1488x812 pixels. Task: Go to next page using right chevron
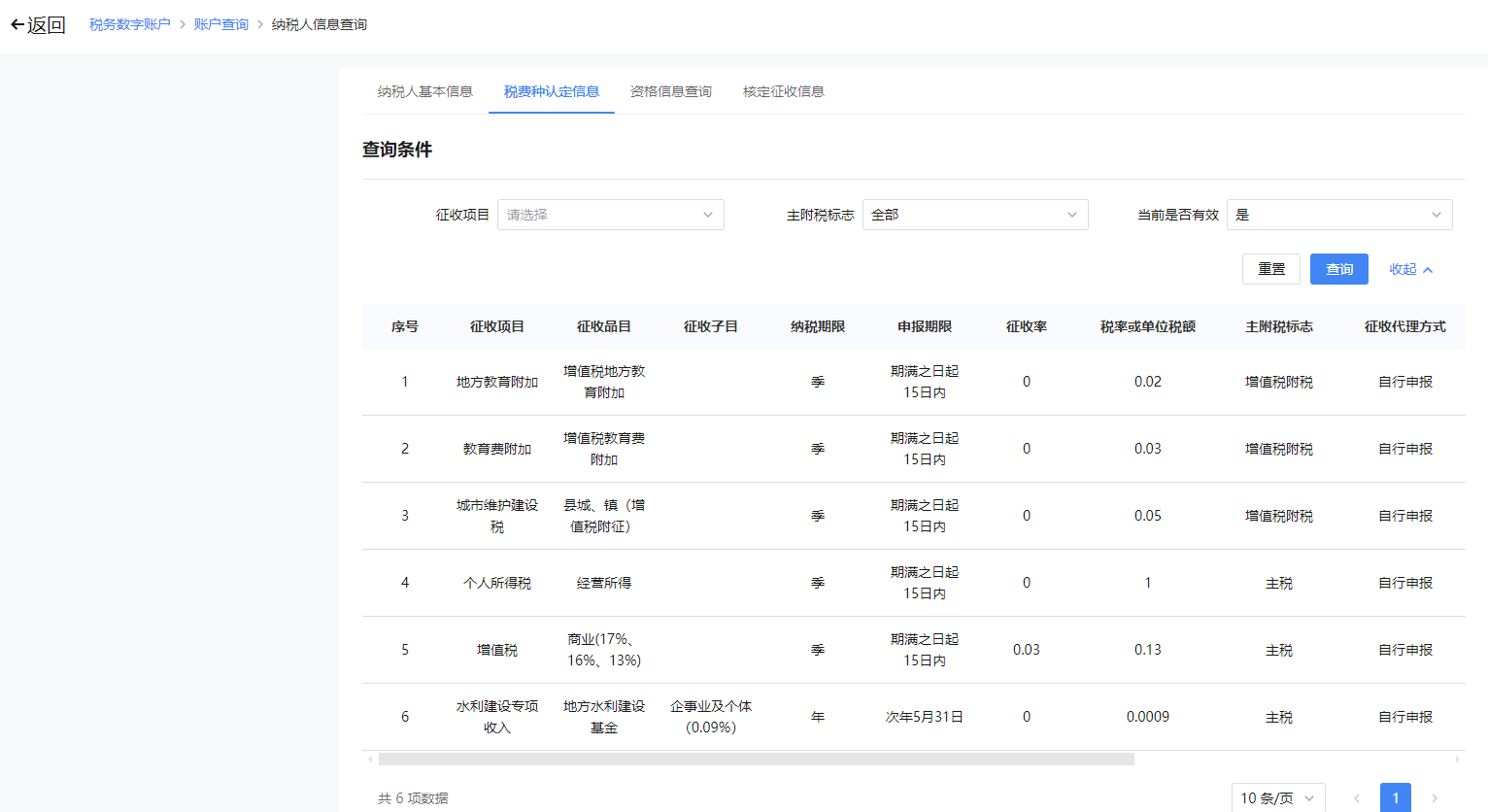click(x=1434, y=798)
